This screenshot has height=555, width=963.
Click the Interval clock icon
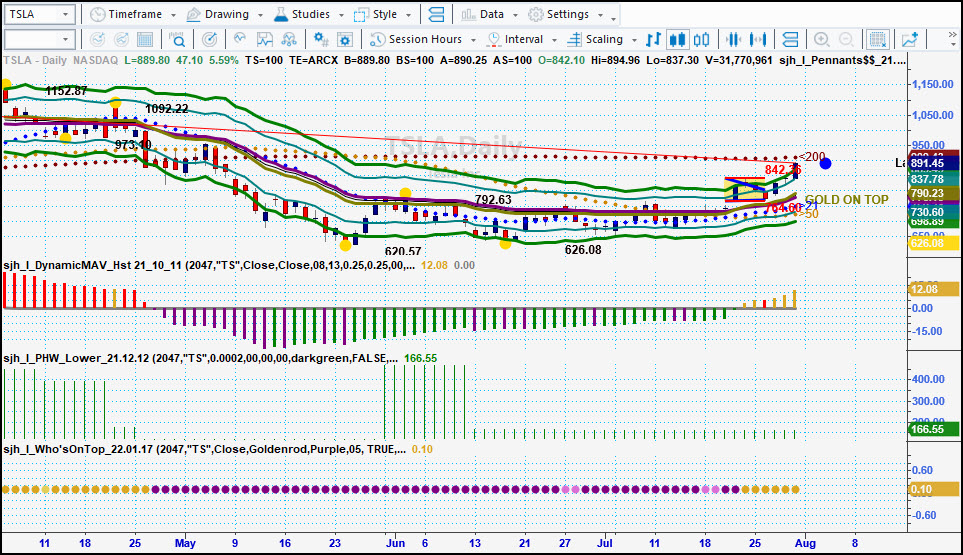tap(494, 40)
